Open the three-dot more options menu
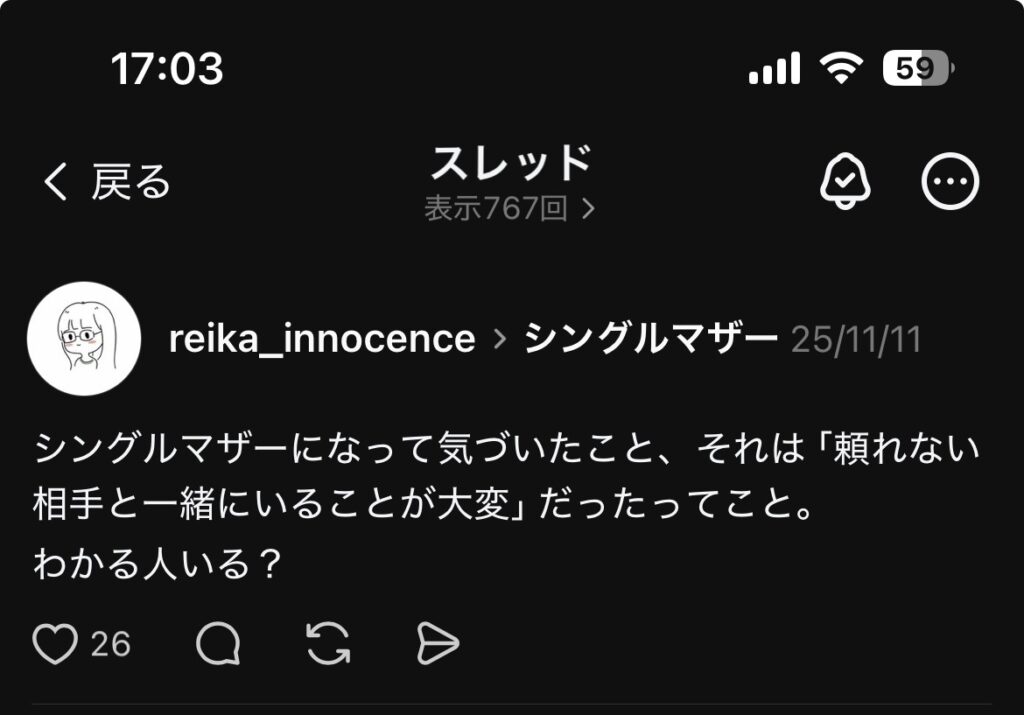Image resolution: width=1024 pixels, height=715 pixels. [x=949, y=182]
